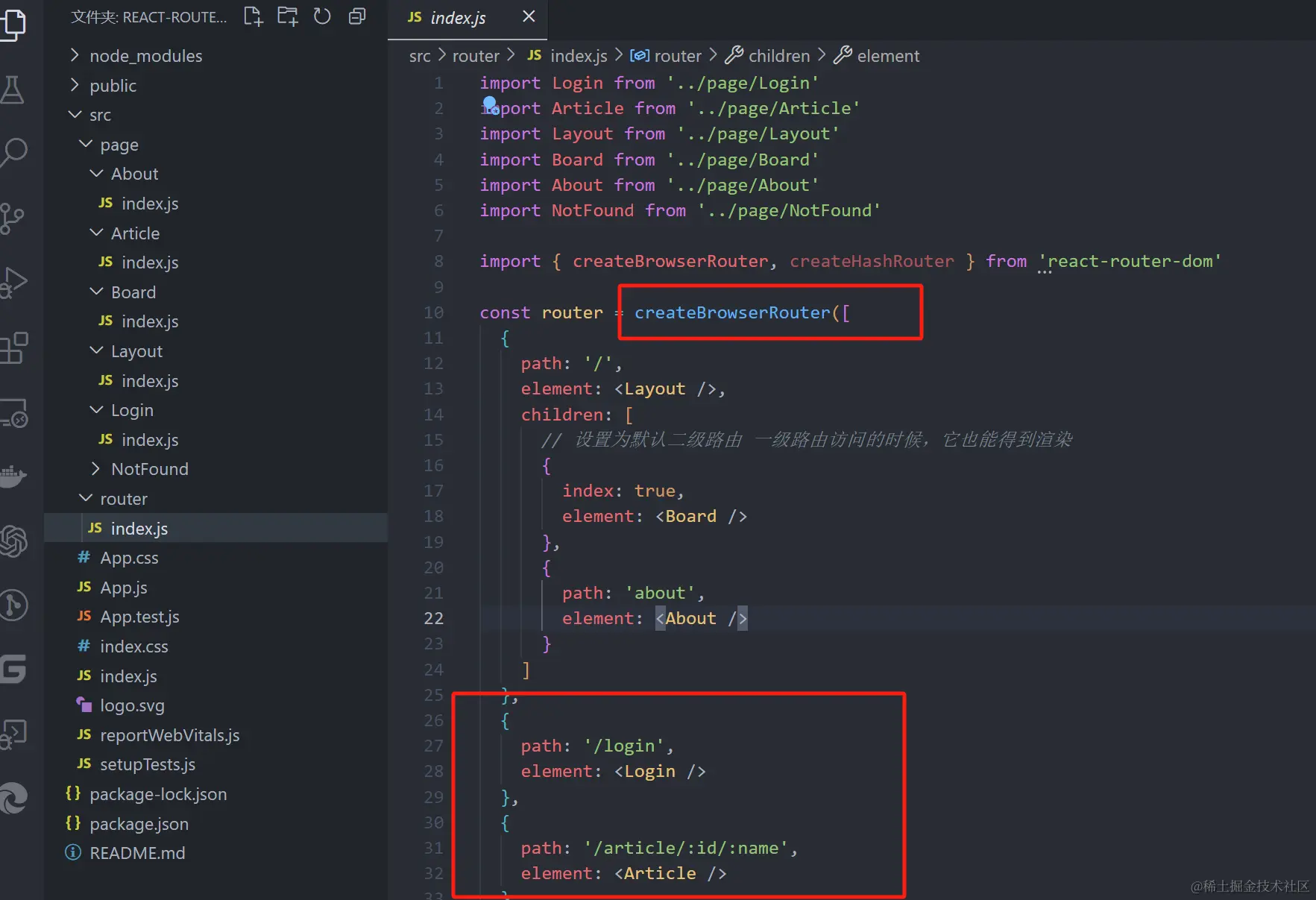Open the Docker whale view
The height and width of the screenshot is (900, 1316).
(13, 476)
